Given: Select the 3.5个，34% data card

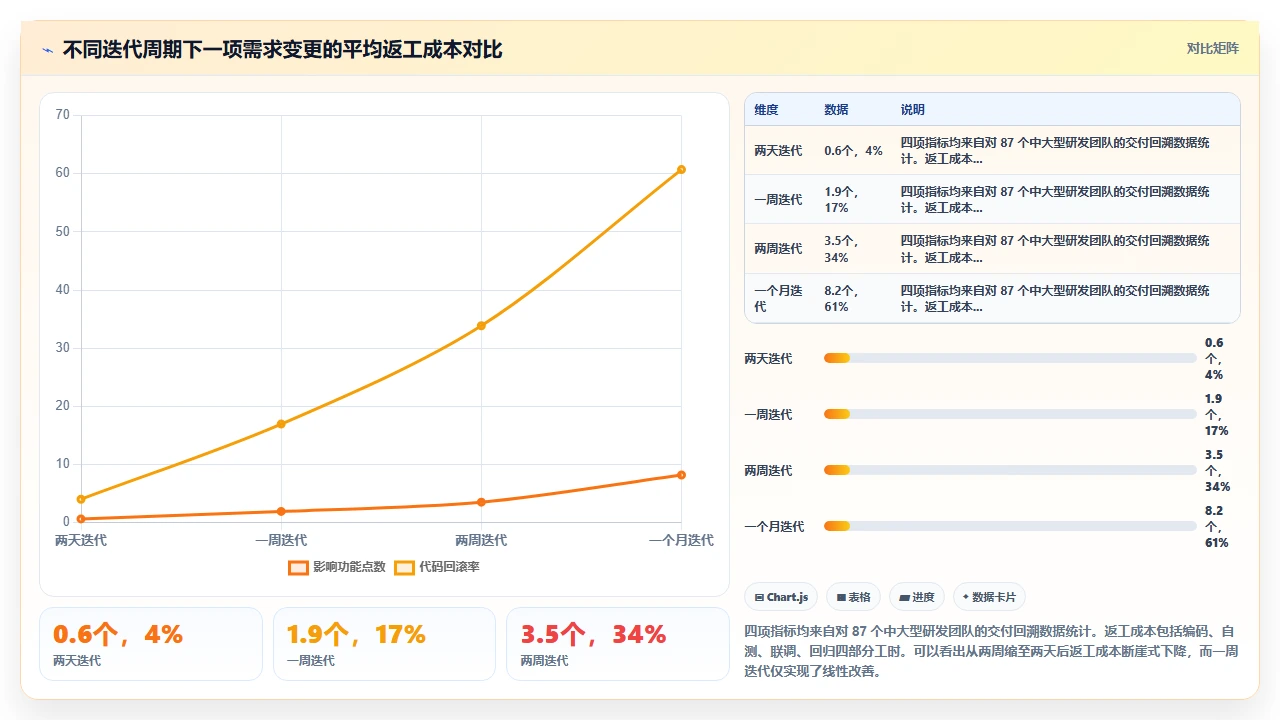Looking at the screenshot, I should 618,644.
